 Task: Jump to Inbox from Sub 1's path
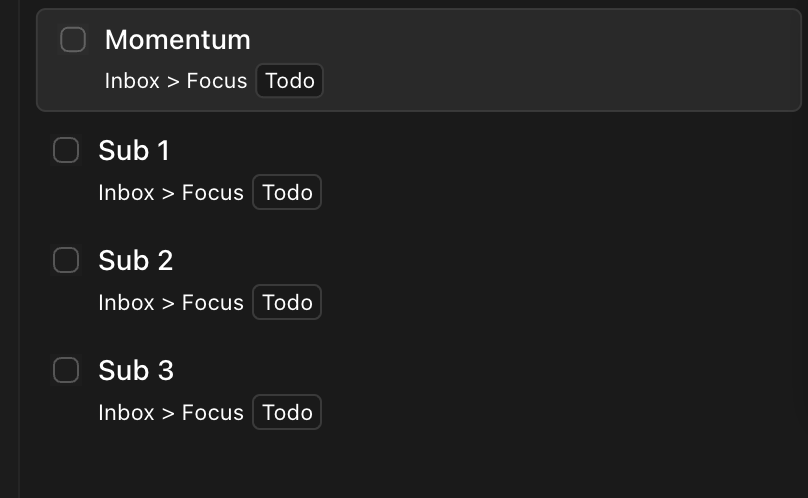coord(126,193)
